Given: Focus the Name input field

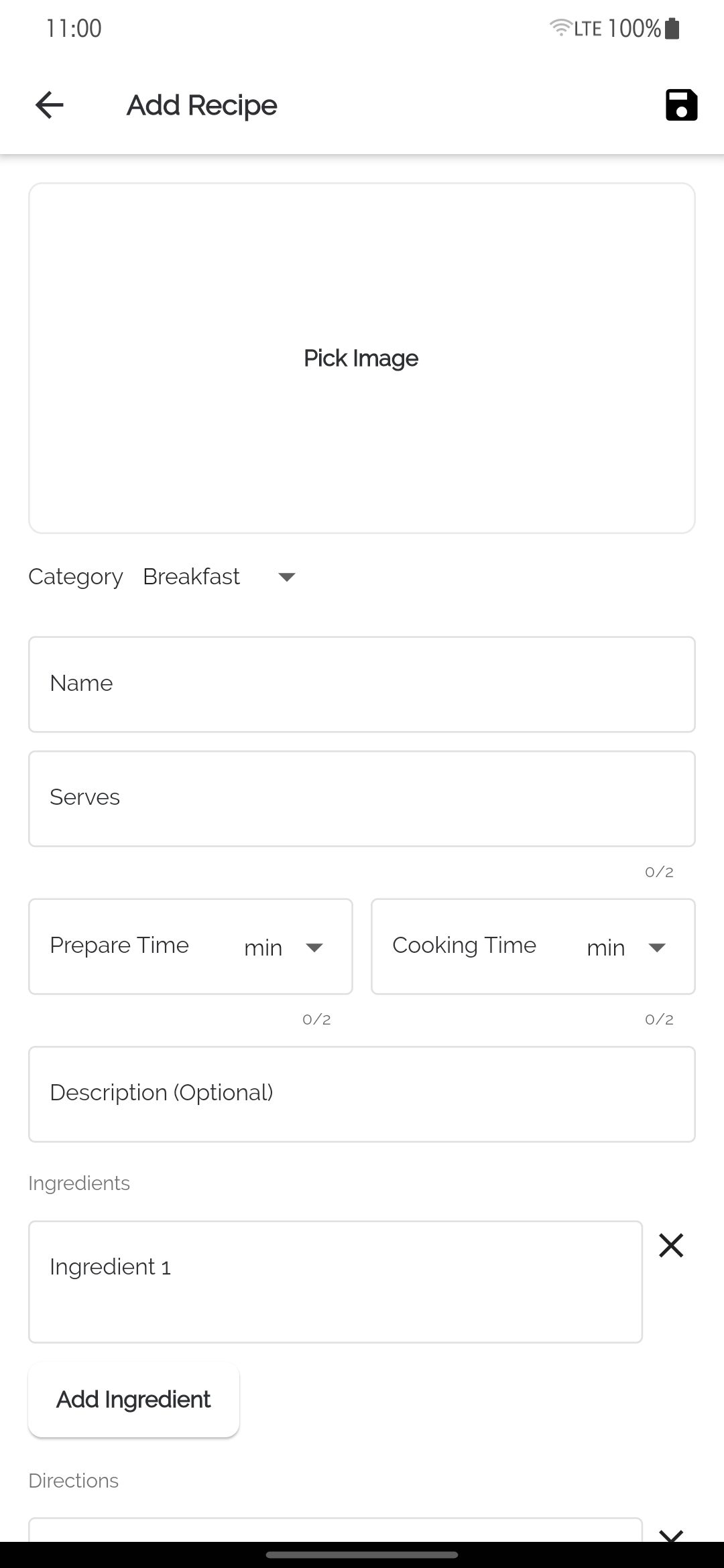Looking at the screenshot, I should tap(361, 684).
